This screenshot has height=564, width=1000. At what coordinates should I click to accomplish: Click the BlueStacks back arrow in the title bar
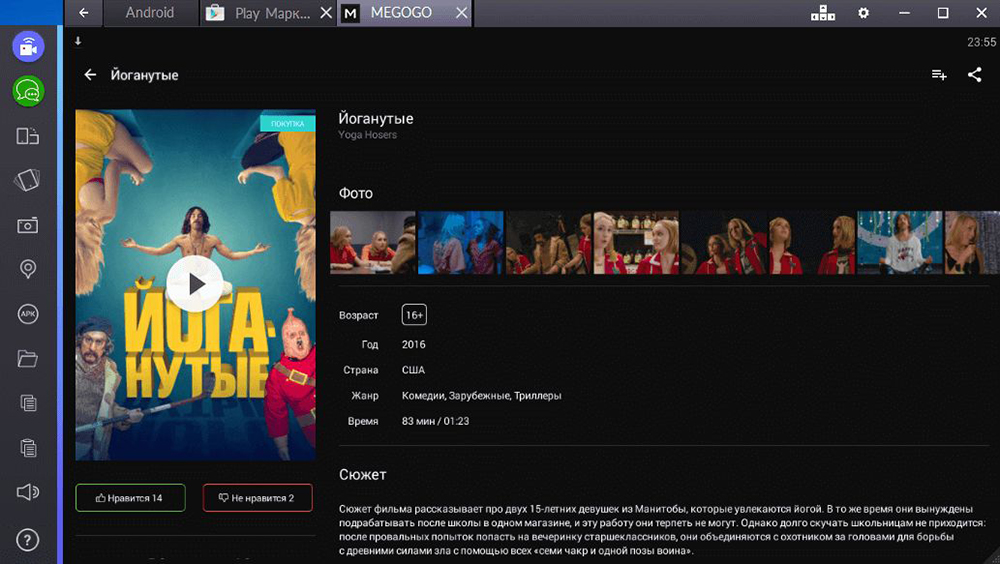click(x=84, y=13)
